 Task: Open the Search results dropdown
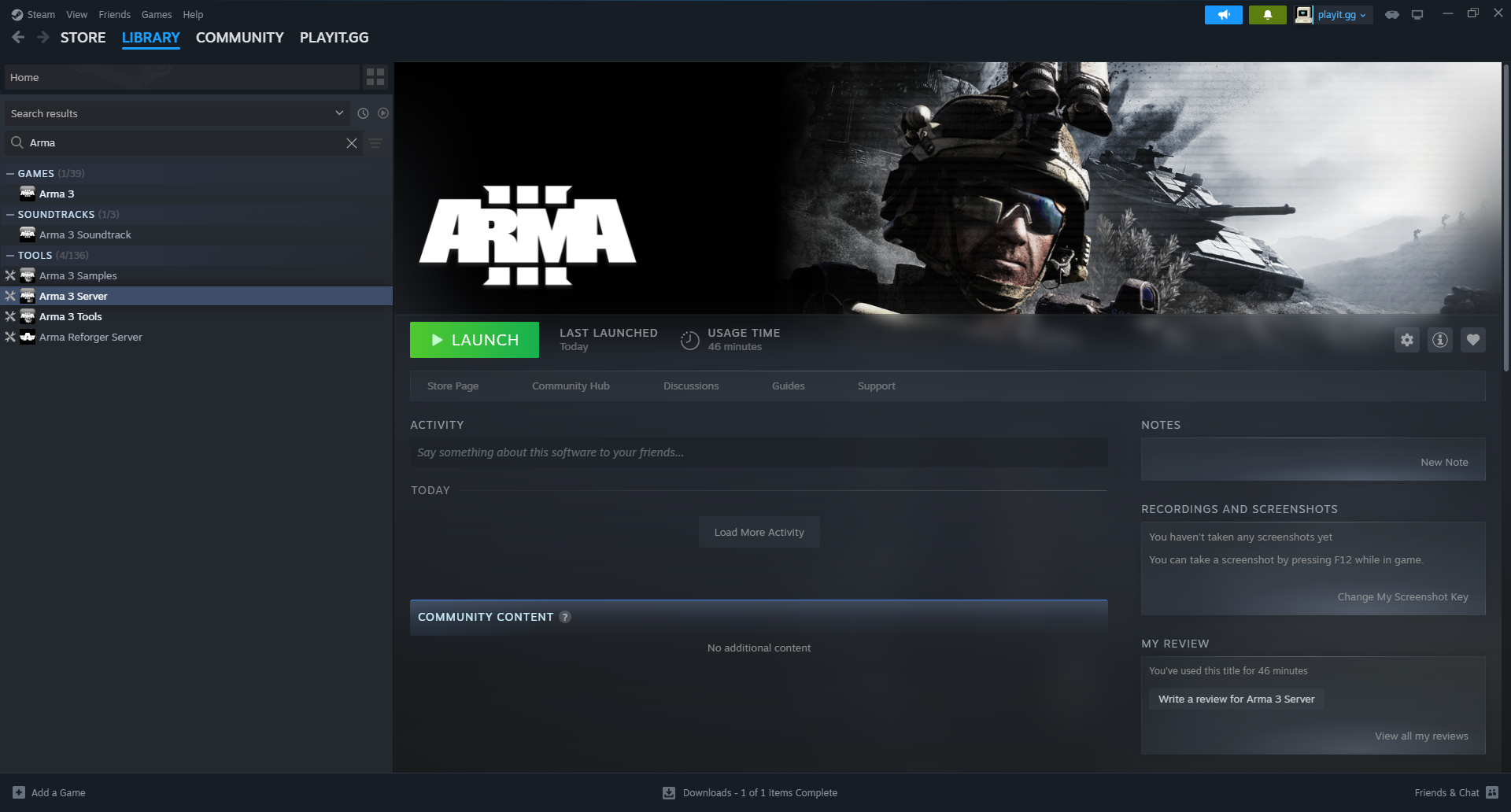[x=177, y=113]
